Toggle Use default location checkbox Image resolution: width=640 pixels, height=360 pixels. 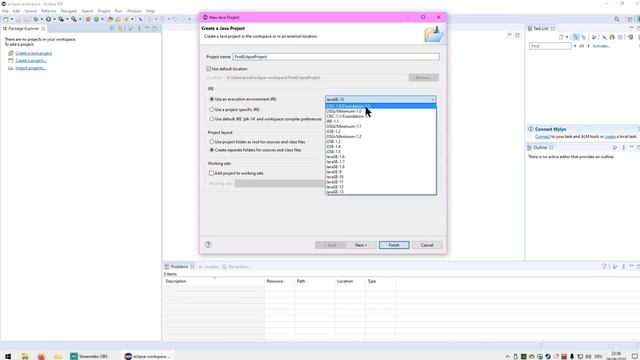point(209,69)
